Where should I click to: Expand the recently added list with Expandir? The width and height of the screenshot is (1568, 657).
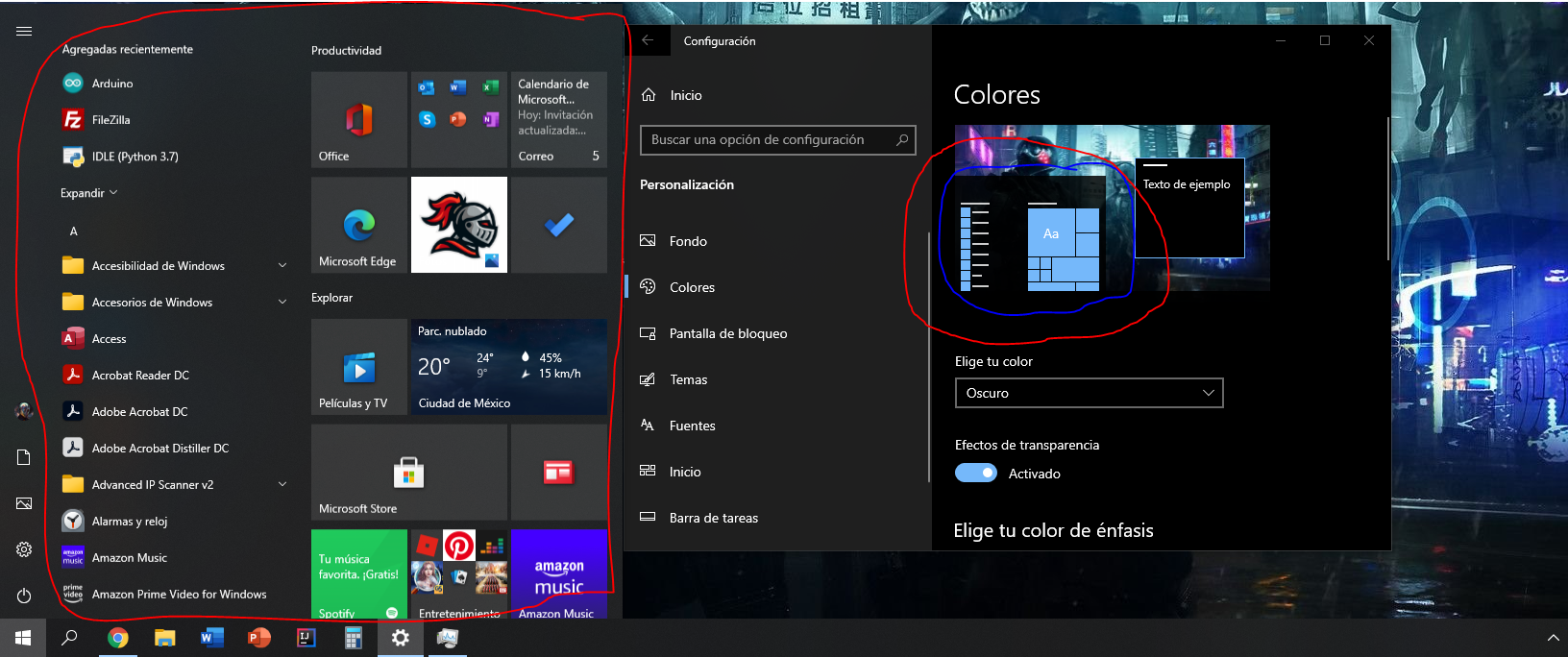88,193
